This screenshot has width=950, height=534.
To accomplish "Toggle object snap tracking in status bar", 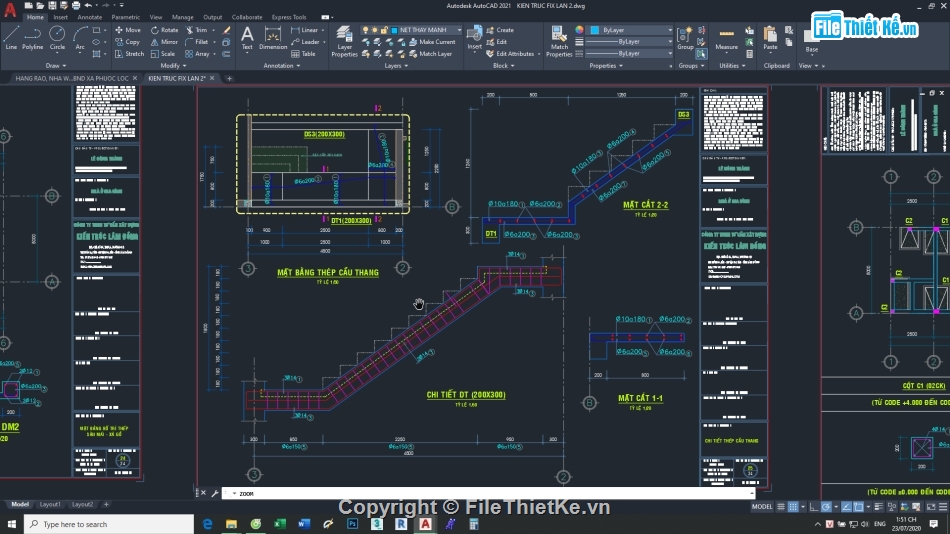I will pyautogui.click(x=847, y=507).
